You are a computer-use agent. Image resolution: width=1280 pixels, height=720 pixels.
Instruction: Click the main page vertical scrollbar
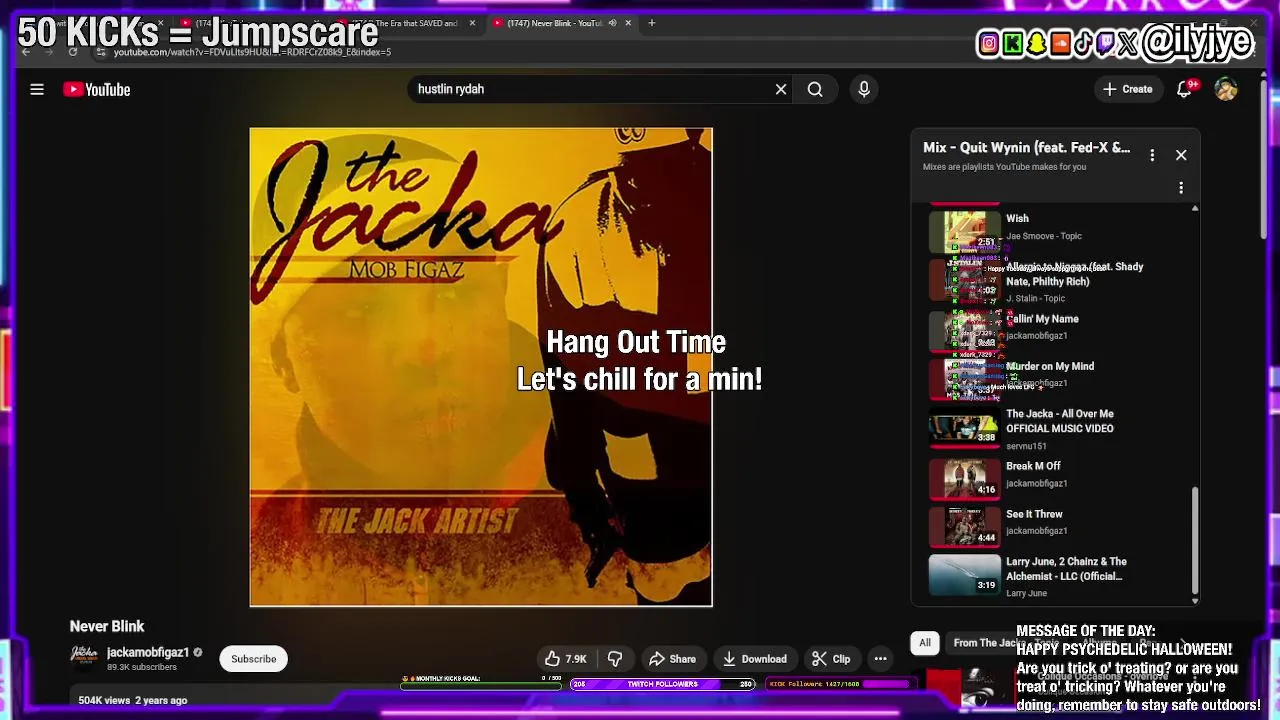click(1263, 160)
